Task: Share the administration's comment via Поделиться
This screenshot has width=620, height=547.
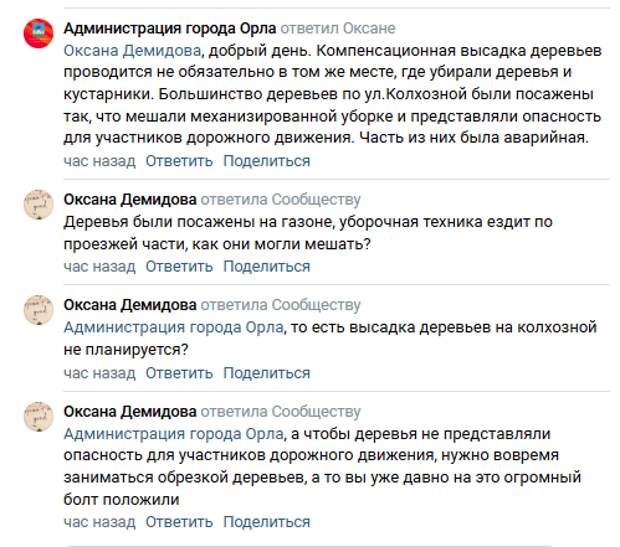Action: [267, 161]
